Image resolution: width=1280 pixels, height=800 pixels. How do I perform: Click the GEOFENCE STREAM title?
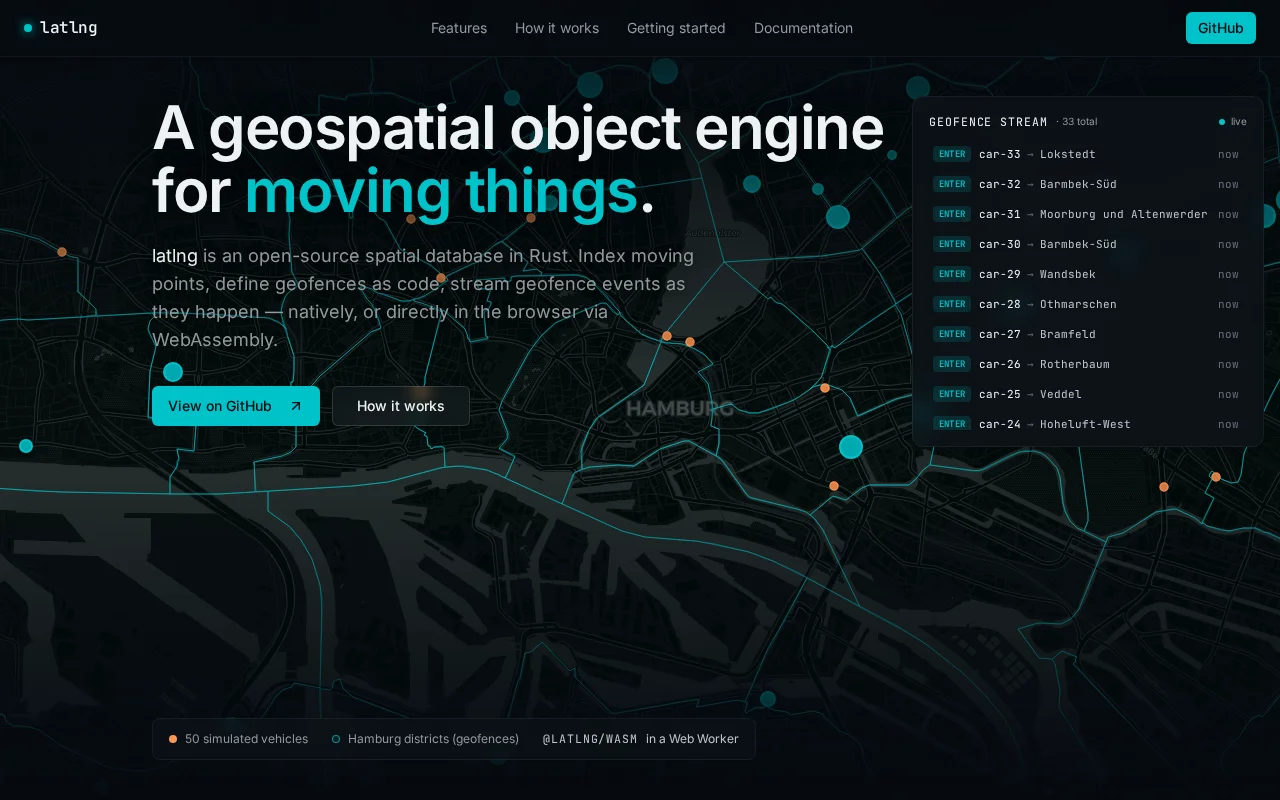[988, 122]
